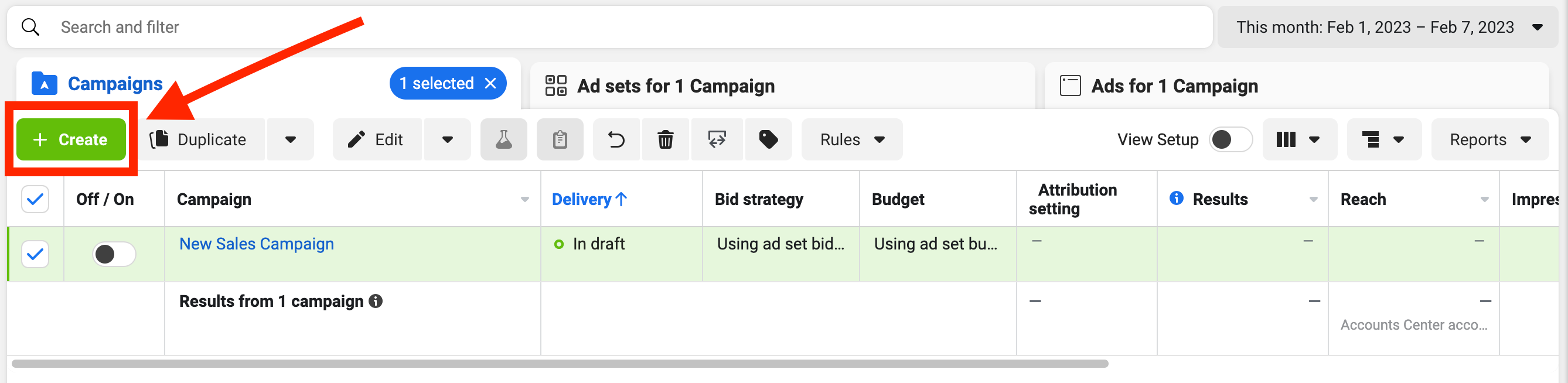The image size is (1568, 383).
Task: Open the New Sales Campaign link
Action: [256, 244]
